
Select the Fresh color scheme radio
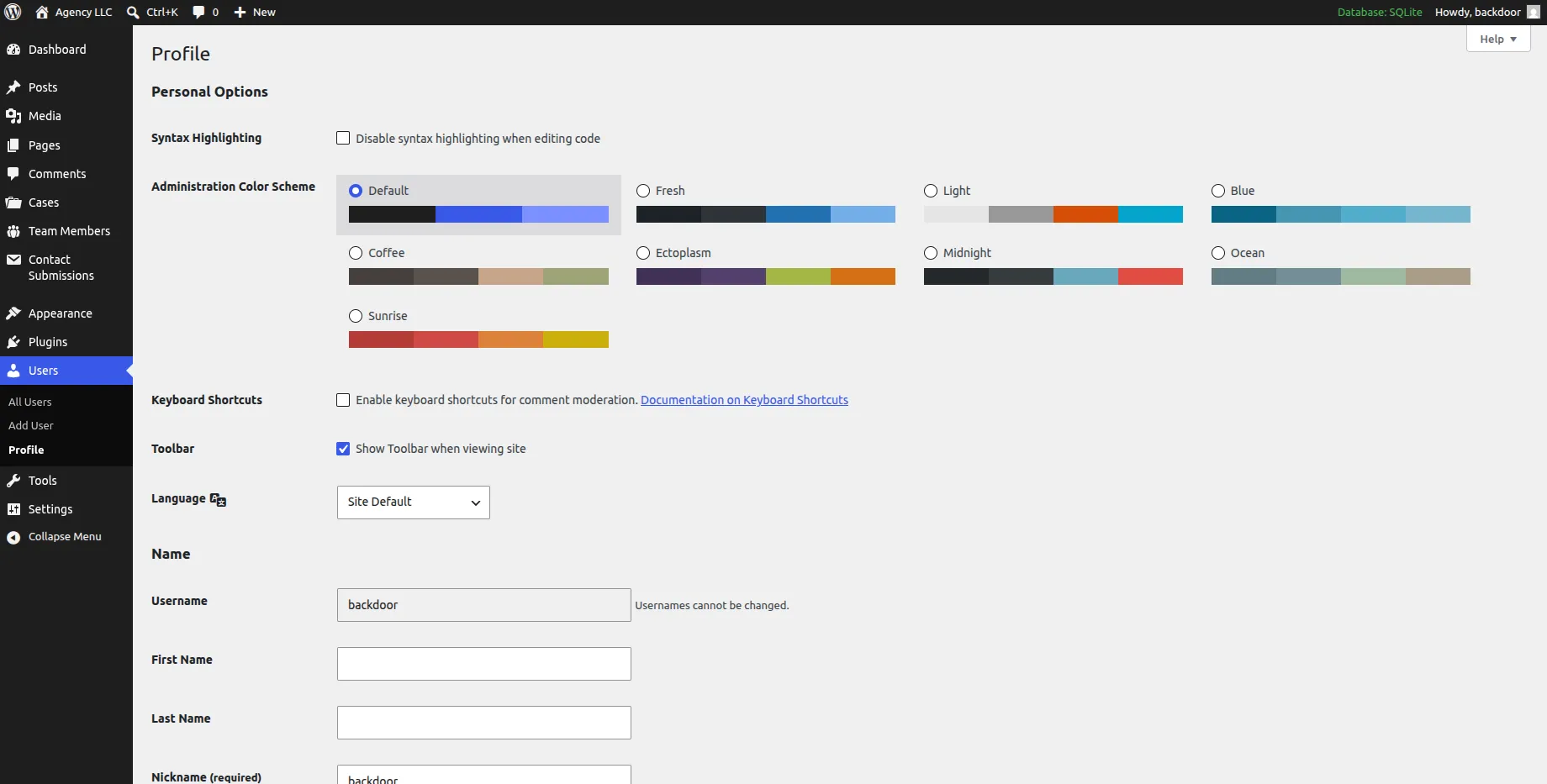coord(643,191)
